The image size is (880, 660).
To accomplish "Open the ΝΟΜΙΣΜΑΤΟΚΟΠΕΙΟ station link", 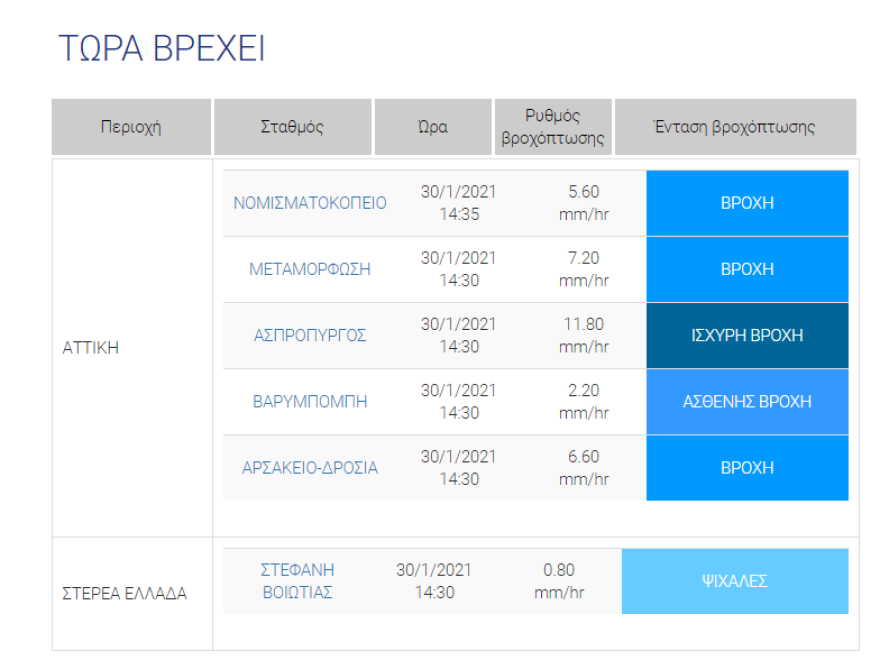I will 310,203.
